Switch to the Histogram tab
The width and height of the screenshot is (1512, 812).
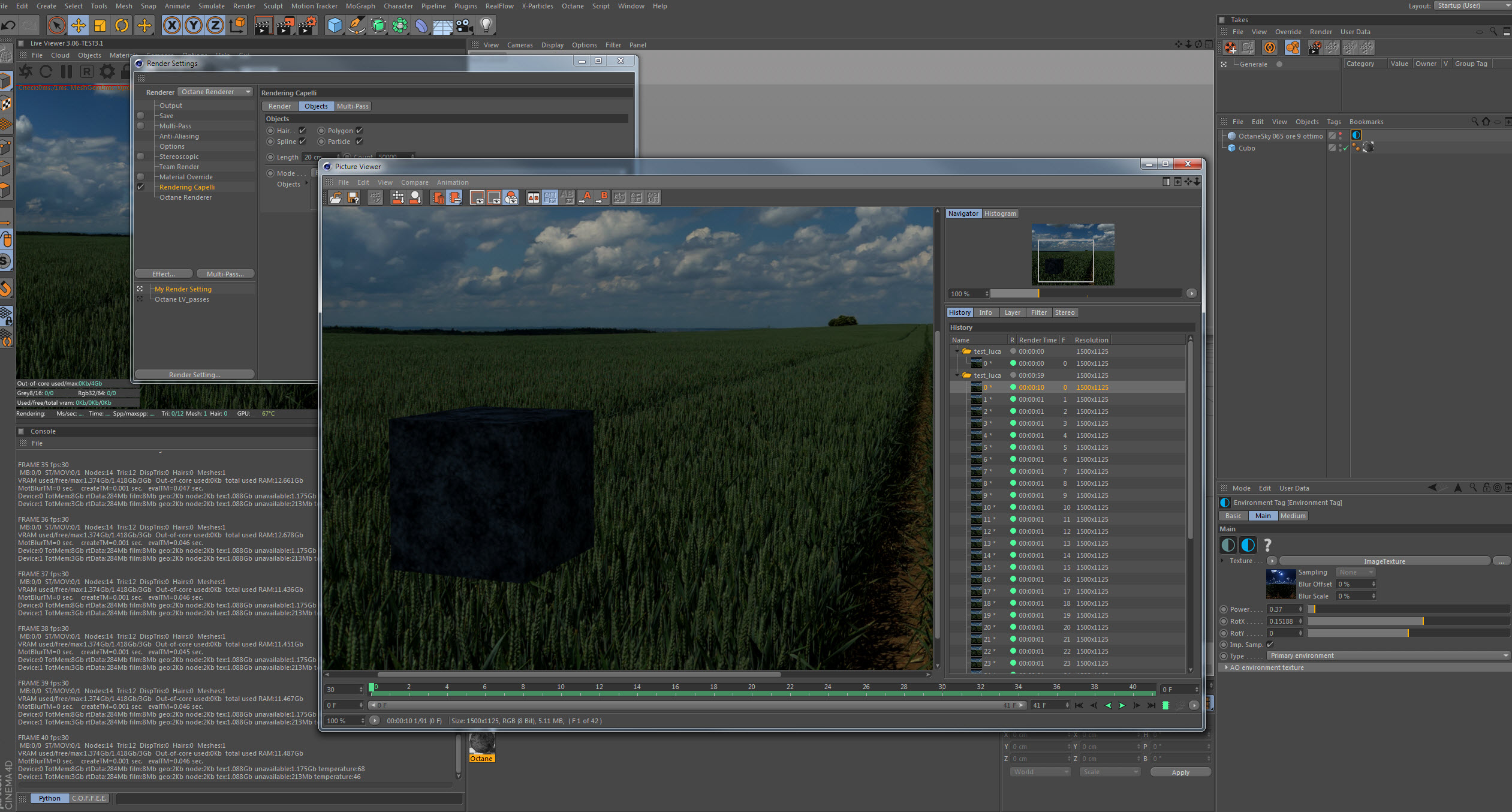point(999,213)
